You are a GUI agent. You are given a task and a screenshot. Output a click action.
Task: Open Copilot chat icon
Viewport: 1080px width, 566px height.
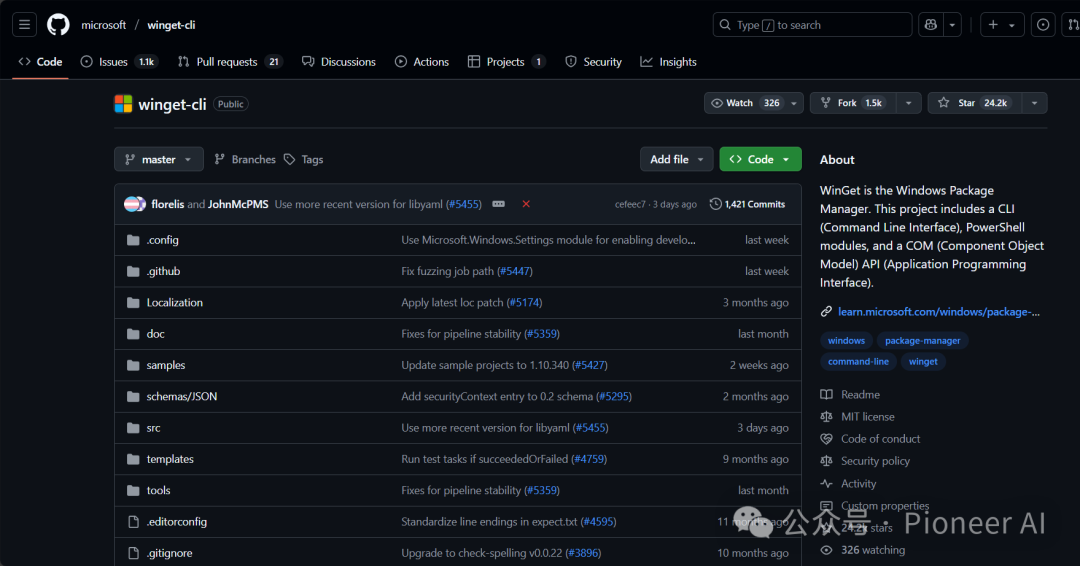[931, 25]
